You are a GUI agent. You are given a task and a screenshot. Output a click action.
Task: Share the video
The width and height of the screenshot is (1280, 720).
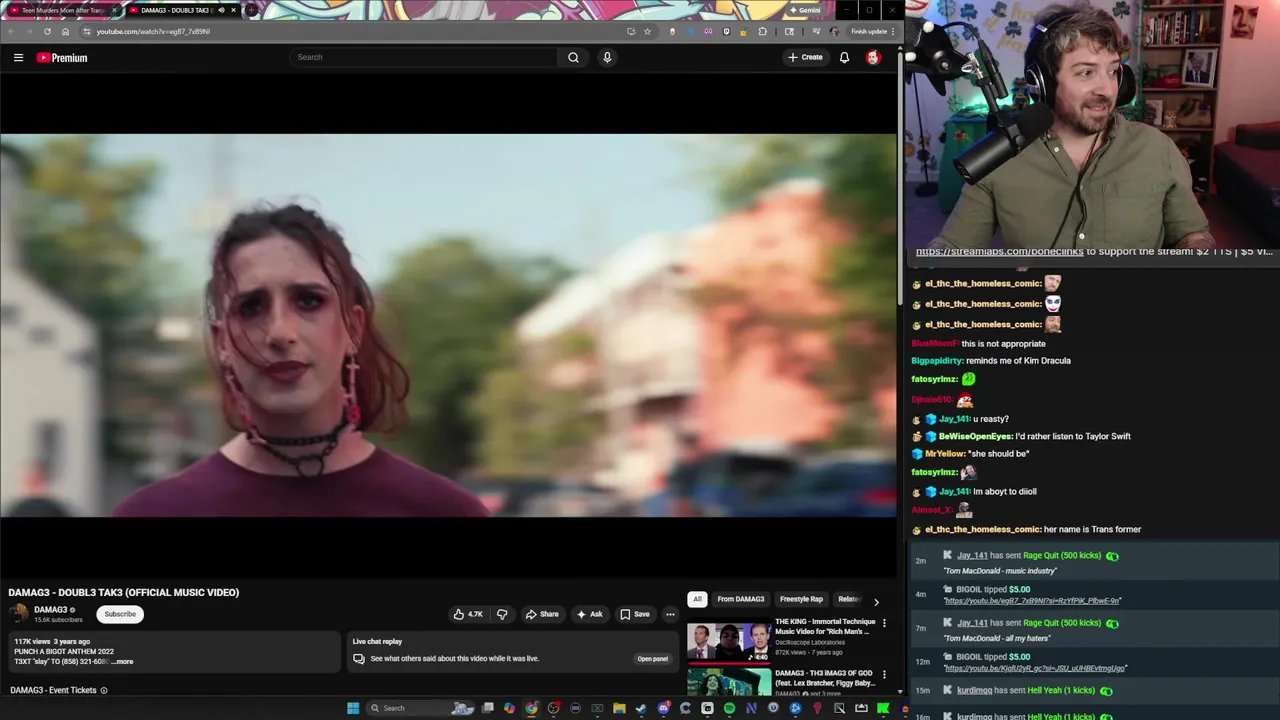point(542,614)
